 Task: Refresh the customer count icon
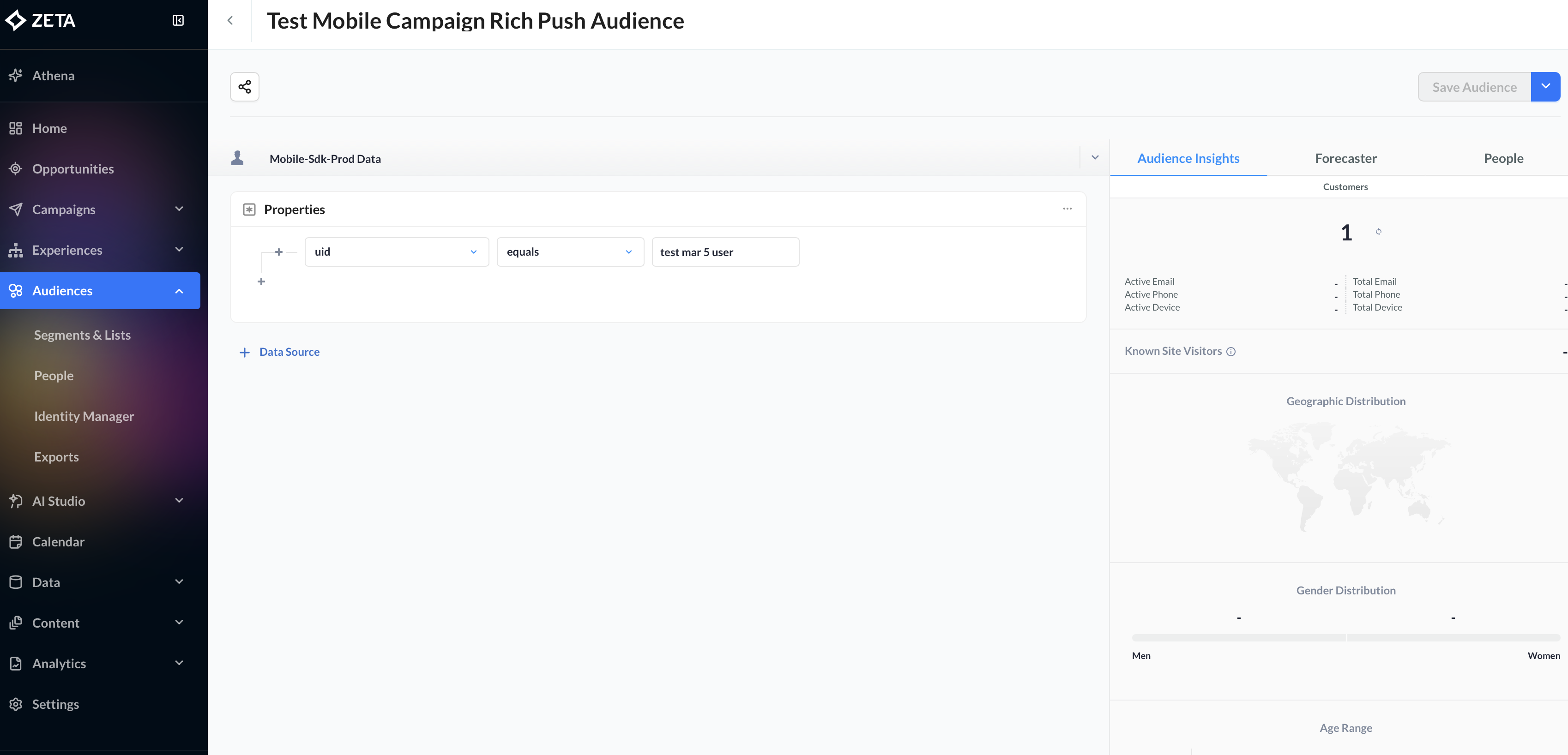(1378, 232)
